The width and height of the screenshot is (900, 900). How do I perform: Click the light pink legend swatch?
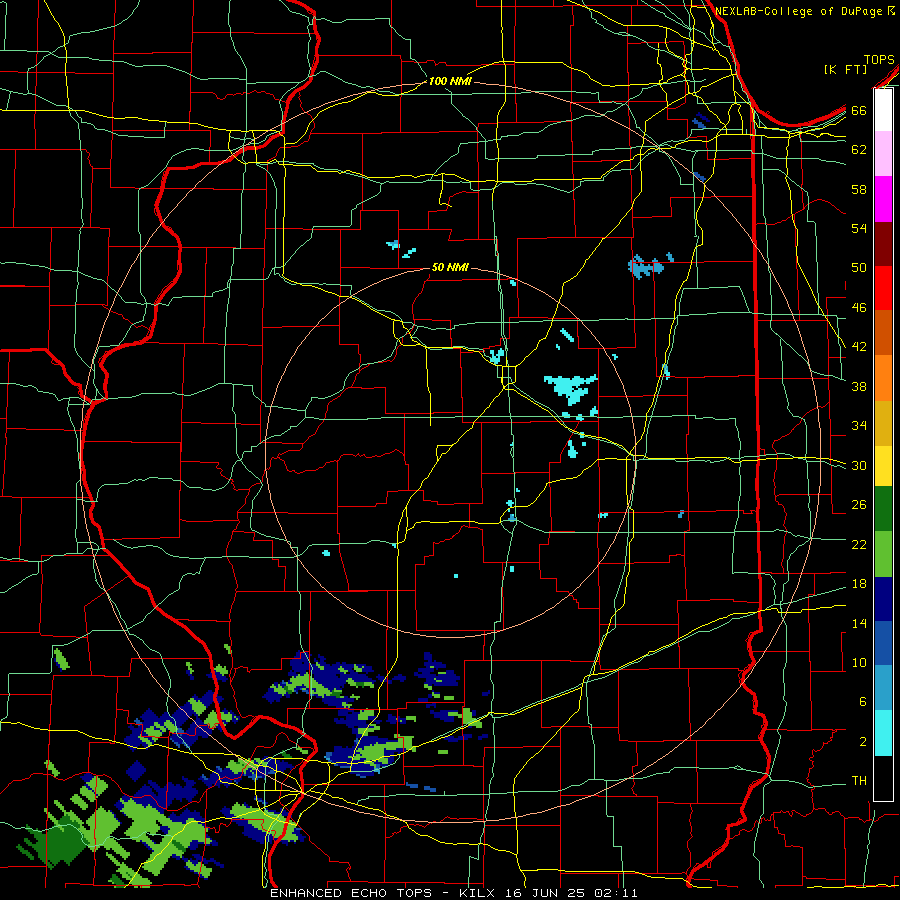tap(883, 154)
